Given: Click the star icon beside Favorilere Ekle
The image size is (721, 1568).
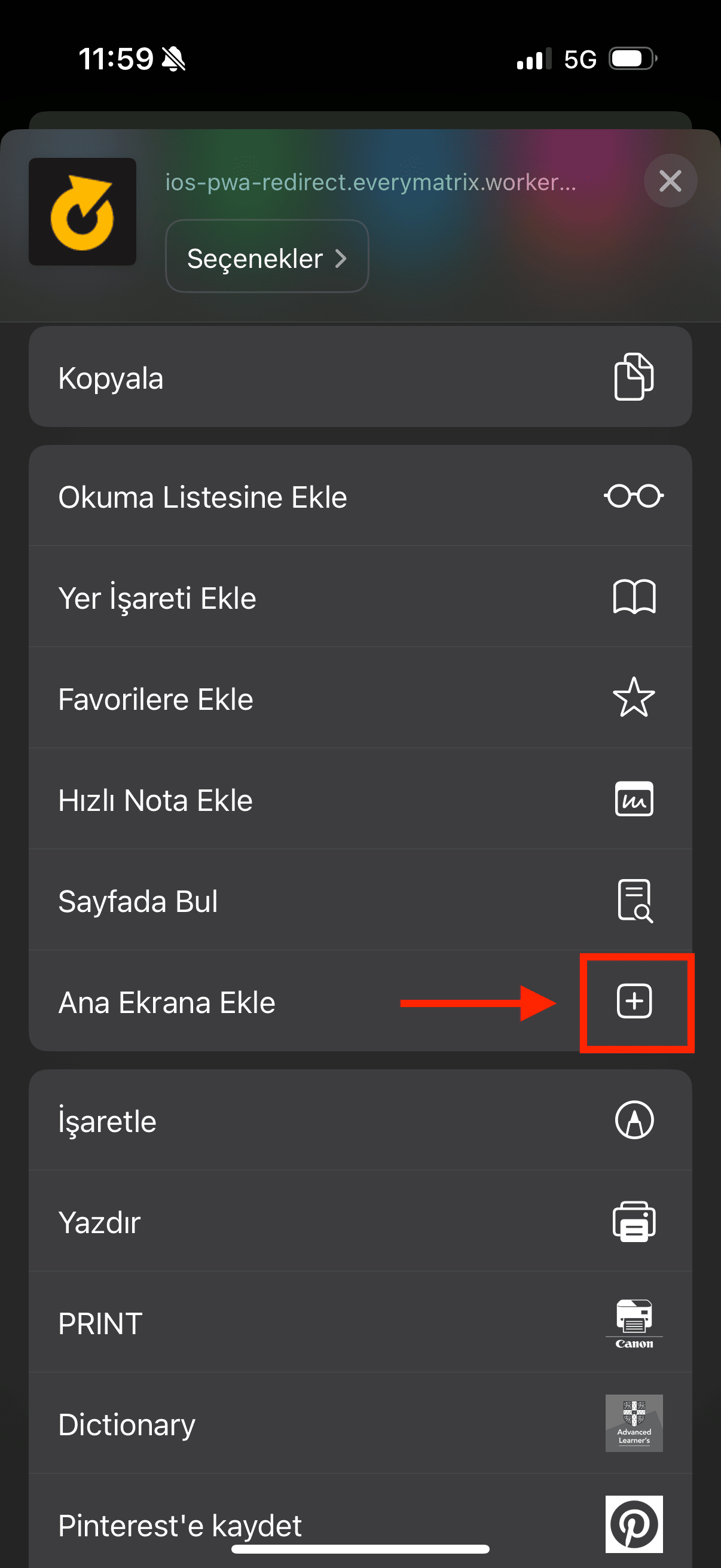Looking at the screenshot, I should coord(633,698).
